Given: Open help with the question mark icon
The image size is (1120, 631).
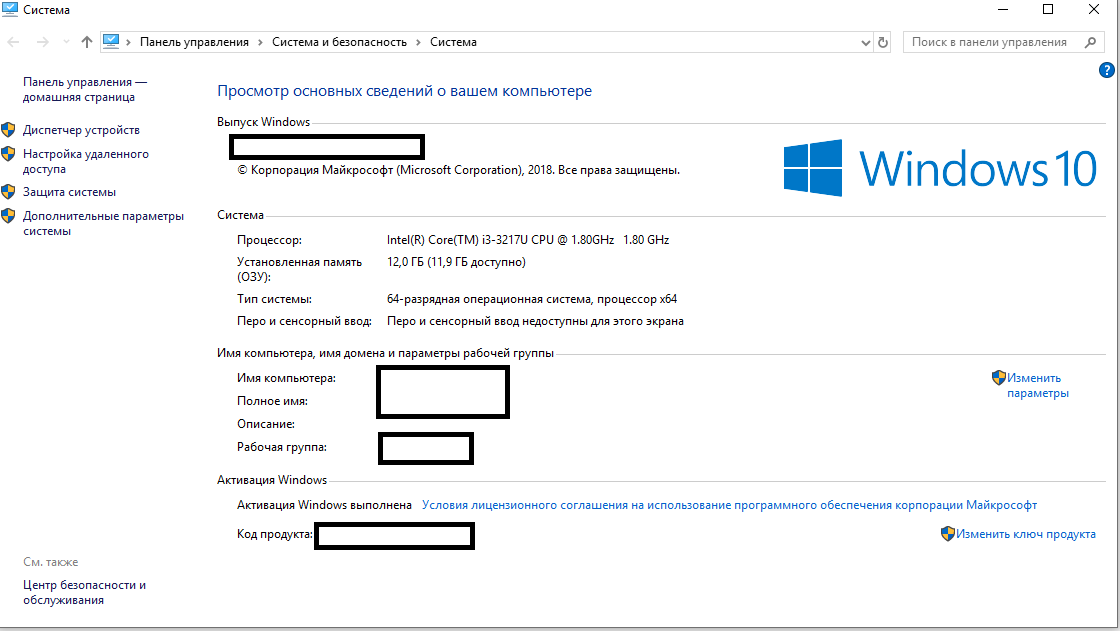Looking at the screenshot, I should [1106, 70].
